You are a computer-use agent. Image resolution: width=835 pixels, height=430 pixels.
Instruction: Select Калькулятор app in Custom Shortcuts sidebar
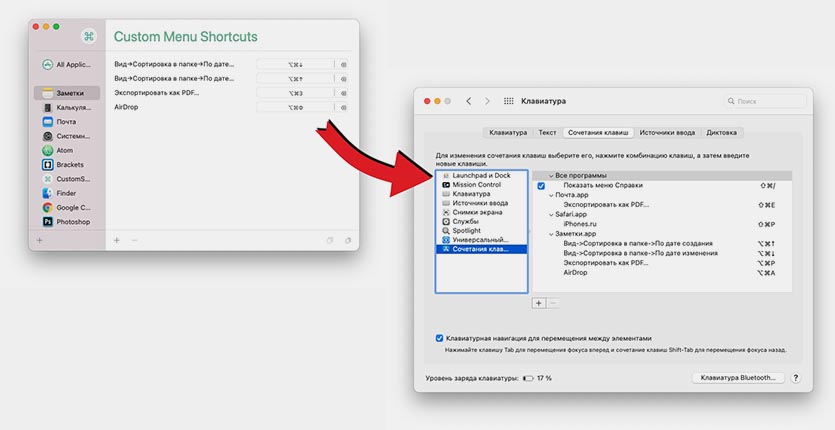(x=67, y=107)
